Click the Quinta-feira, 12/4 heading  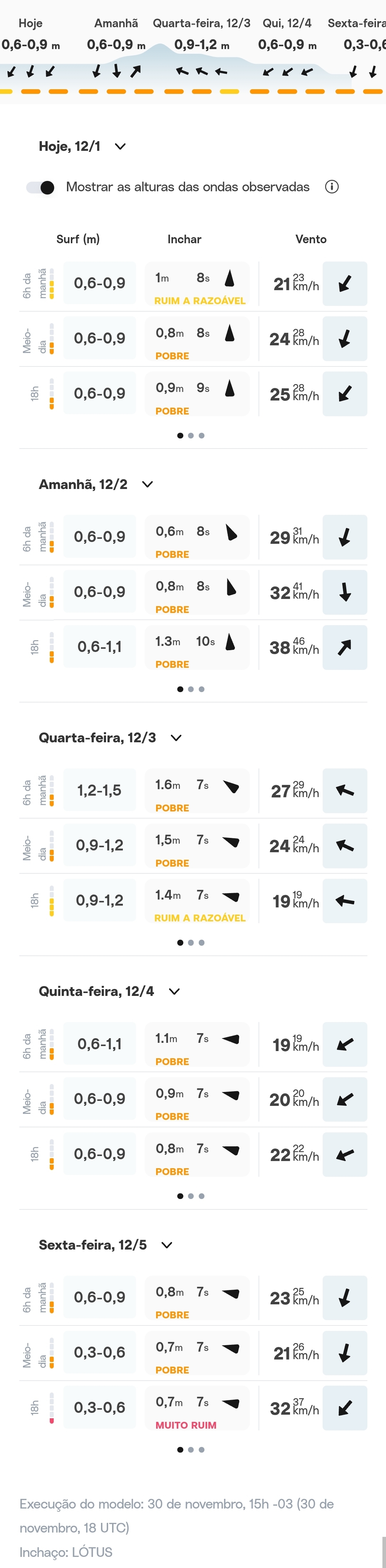[96, 991]
